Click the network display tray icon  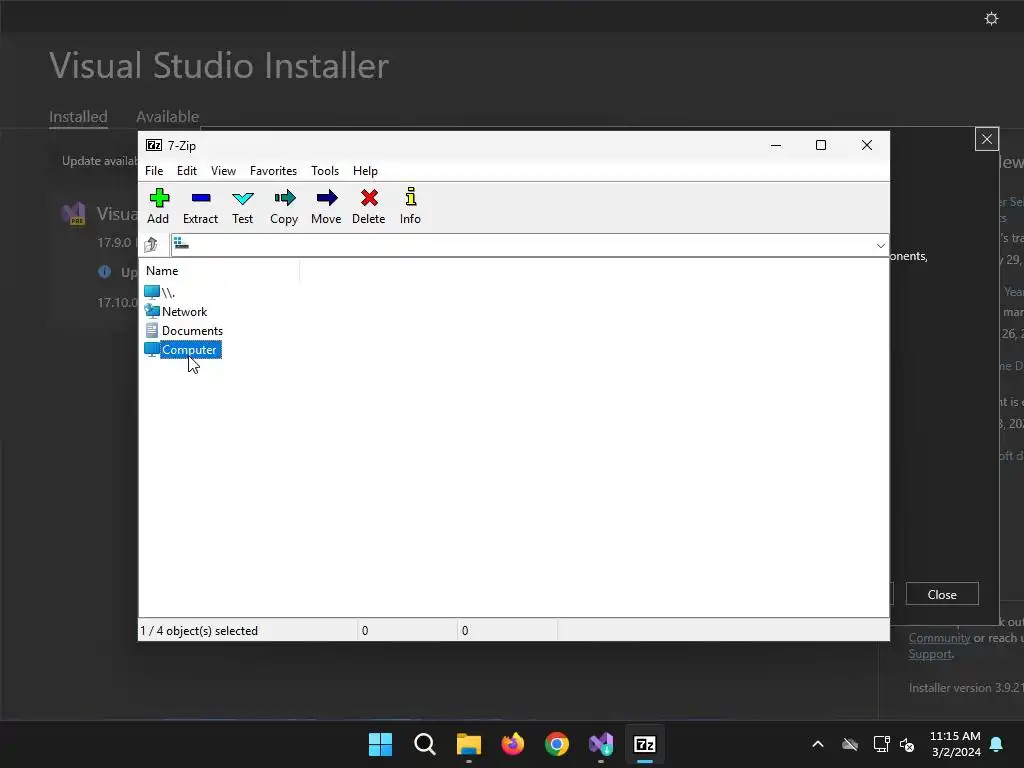coord(882,744)
